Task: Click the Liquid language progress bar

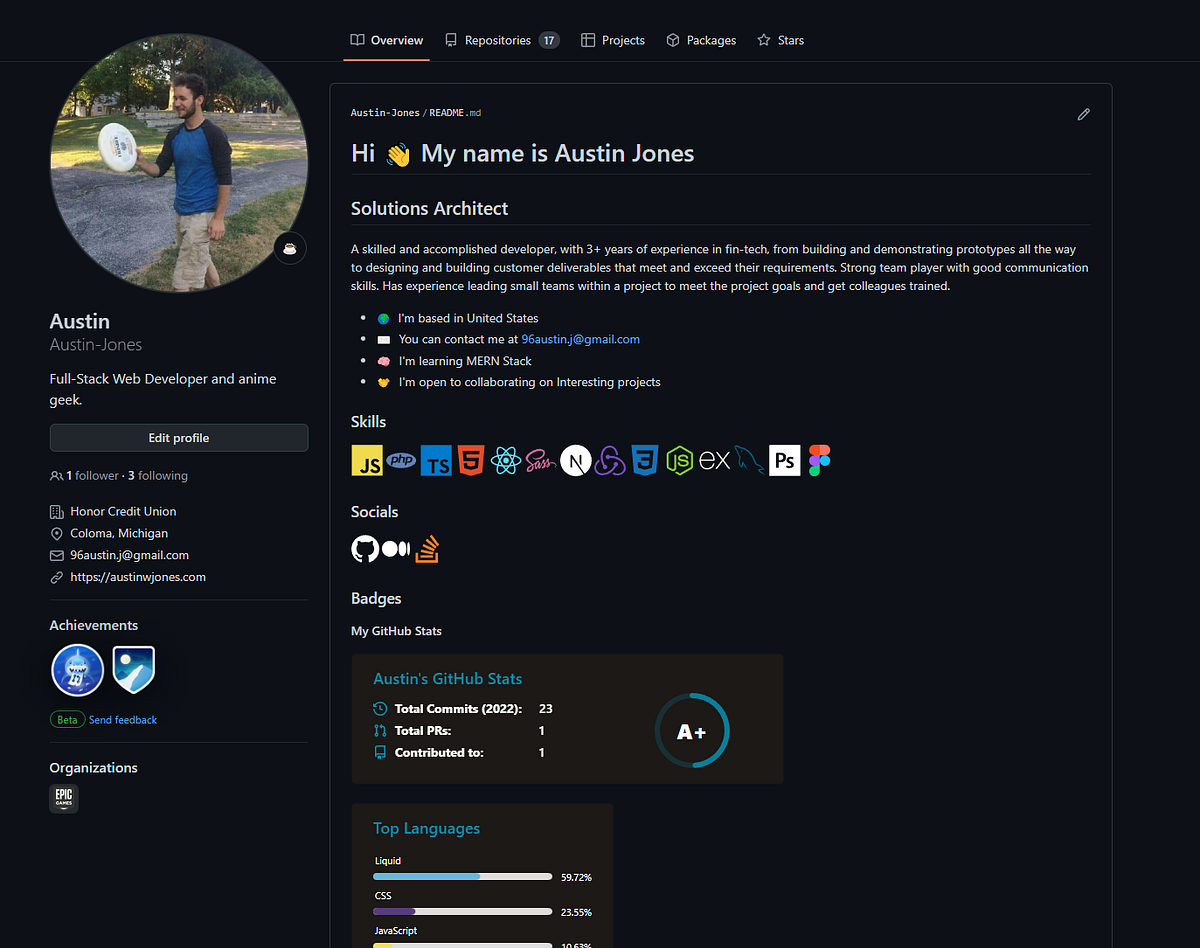Action: click(462, 875)
